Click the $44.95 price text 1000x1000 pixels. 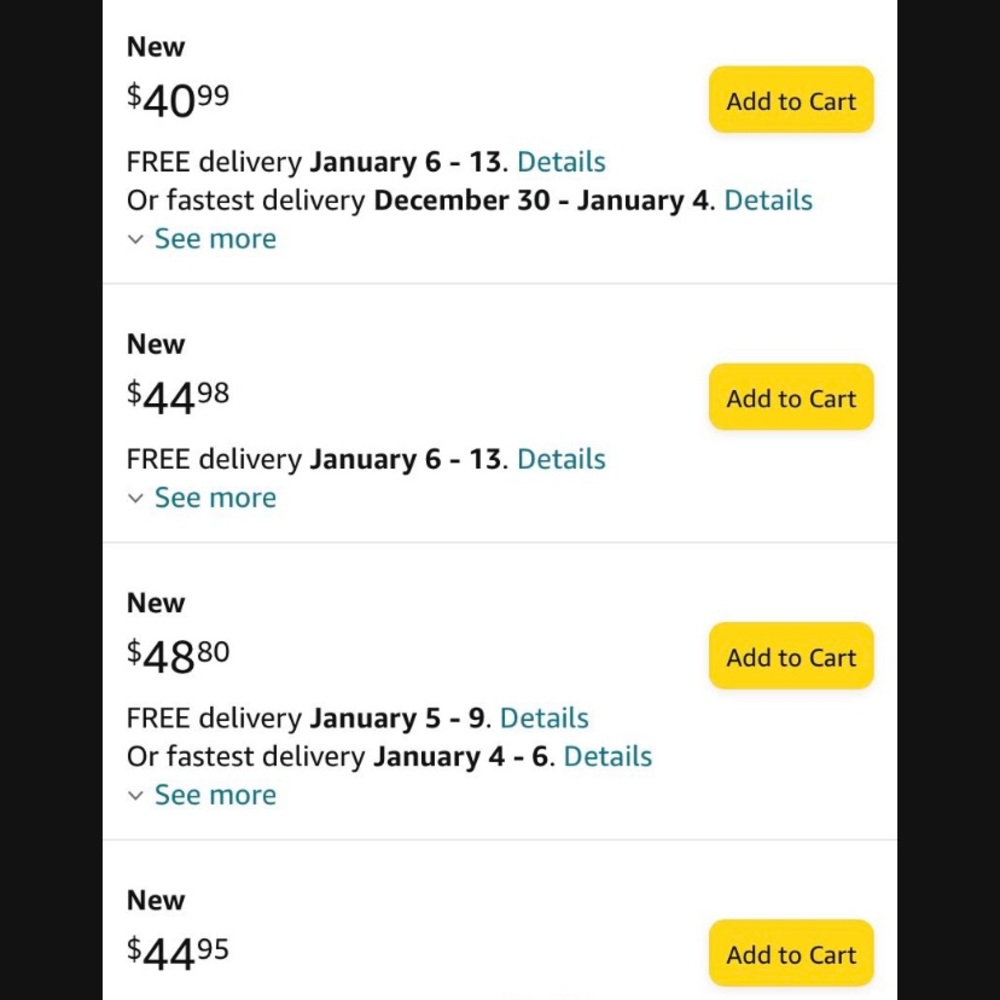pyautogui.click(x=178, y=954)
